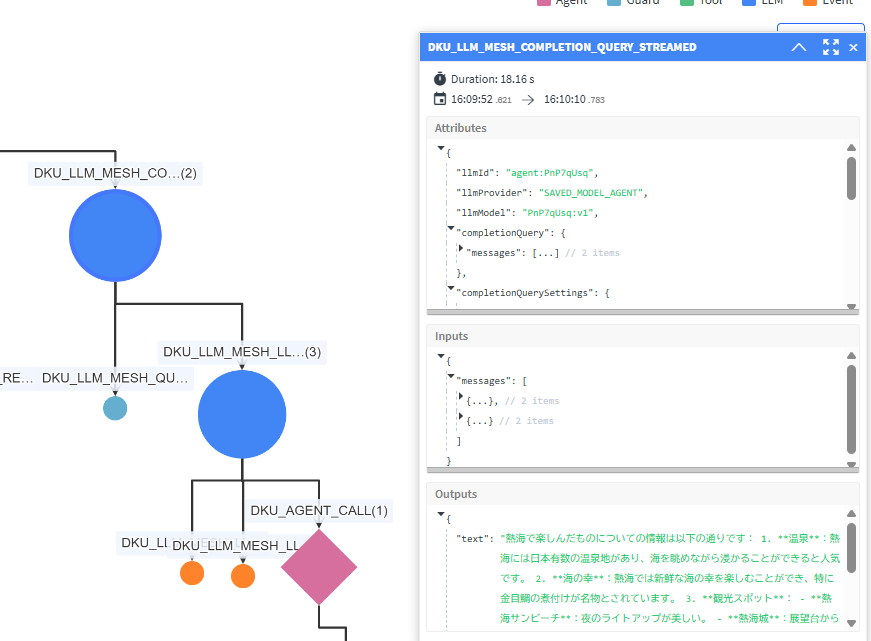Click the DKU_LLM_MESH_CO...(2) node label
871x641 pixels.
pyautogui.click(x=115, y=173)
